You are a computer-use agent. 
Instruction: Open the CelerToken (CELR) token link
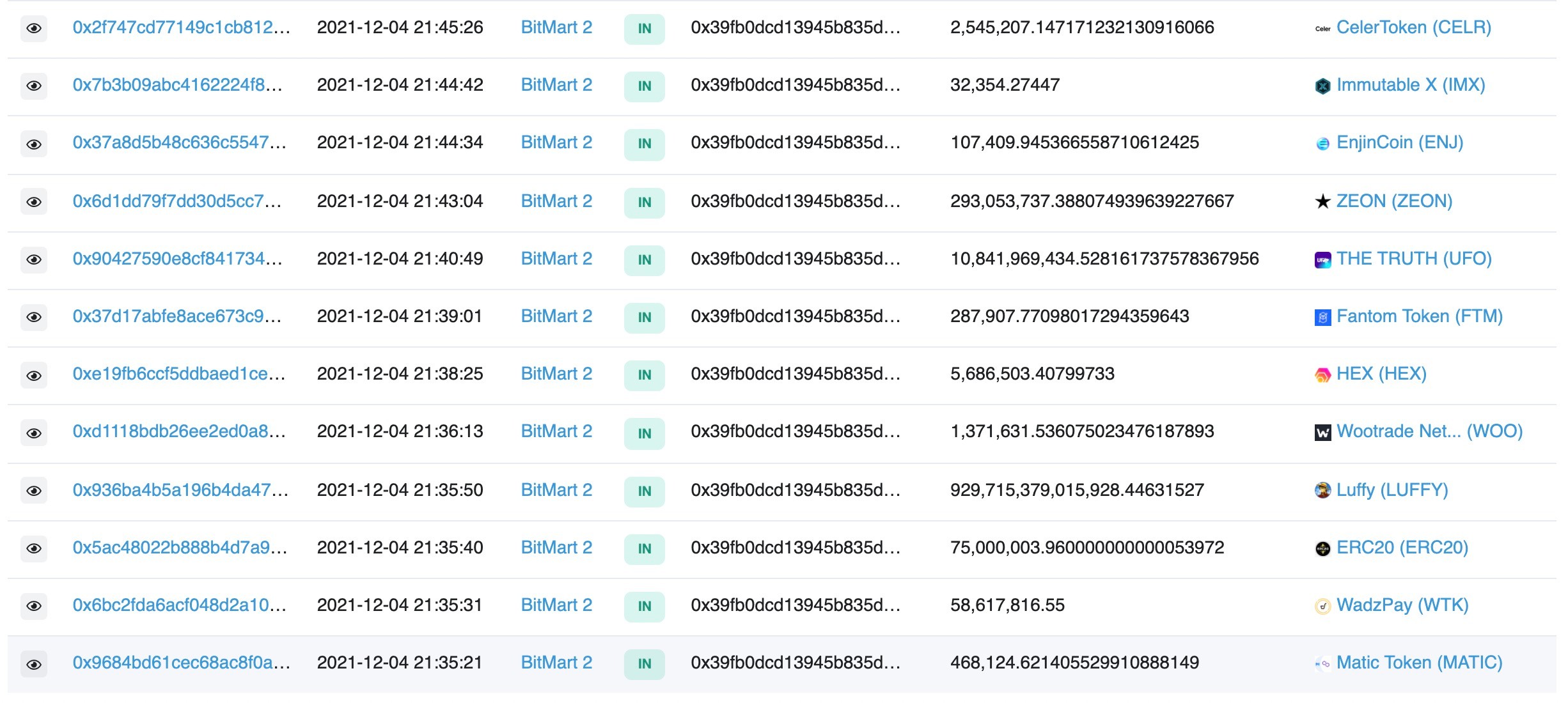click(1414, 27)
